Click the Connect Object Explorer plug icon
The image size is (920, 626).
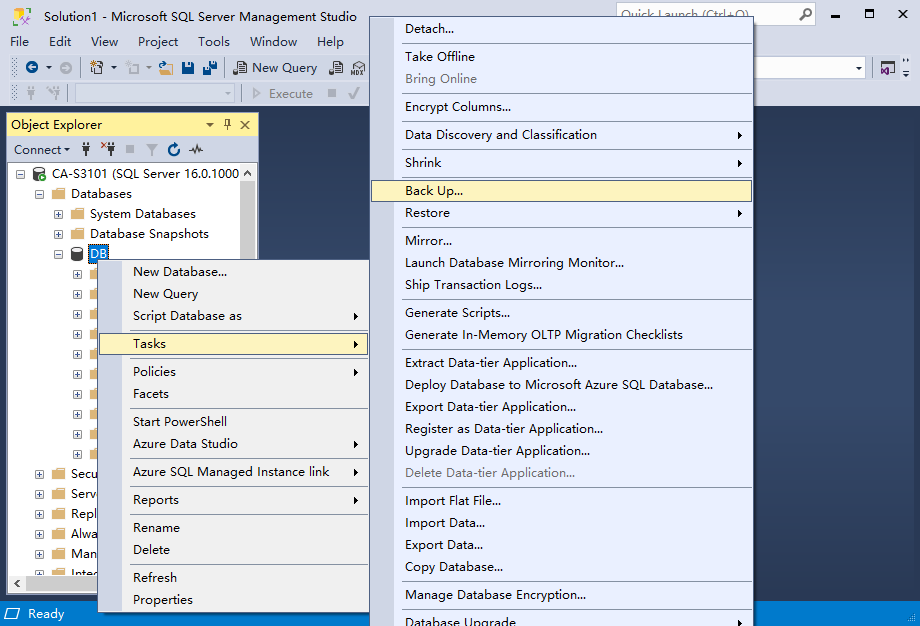click(x=87, y=150)
